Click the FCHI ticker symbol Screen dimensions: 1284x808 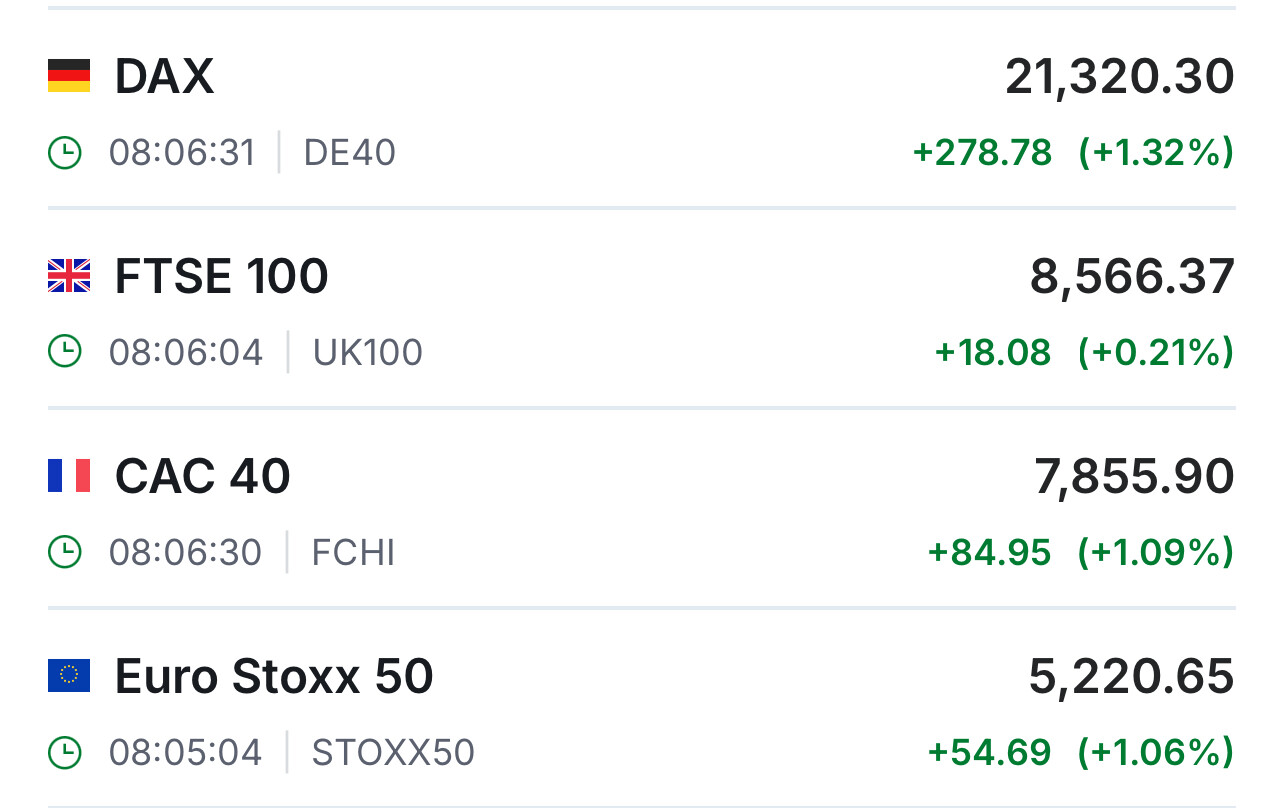click(x=353, y=552)
